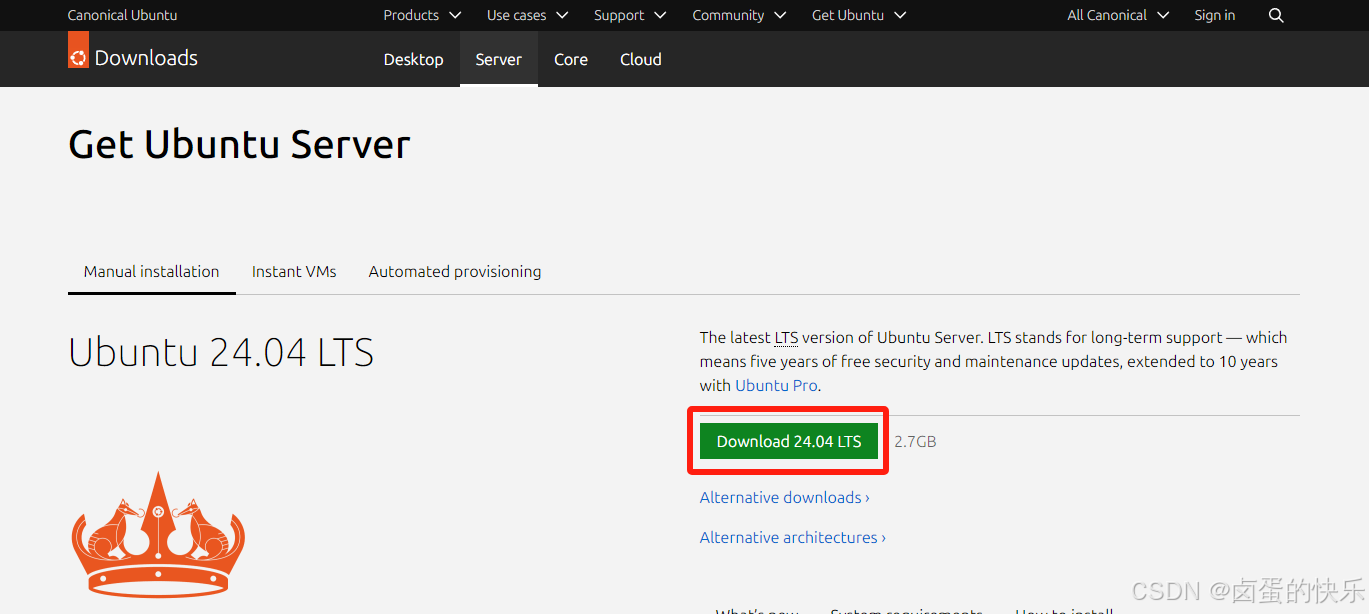
Task: Switch to the Cloud downloads tab
Action: click(641, 59)
